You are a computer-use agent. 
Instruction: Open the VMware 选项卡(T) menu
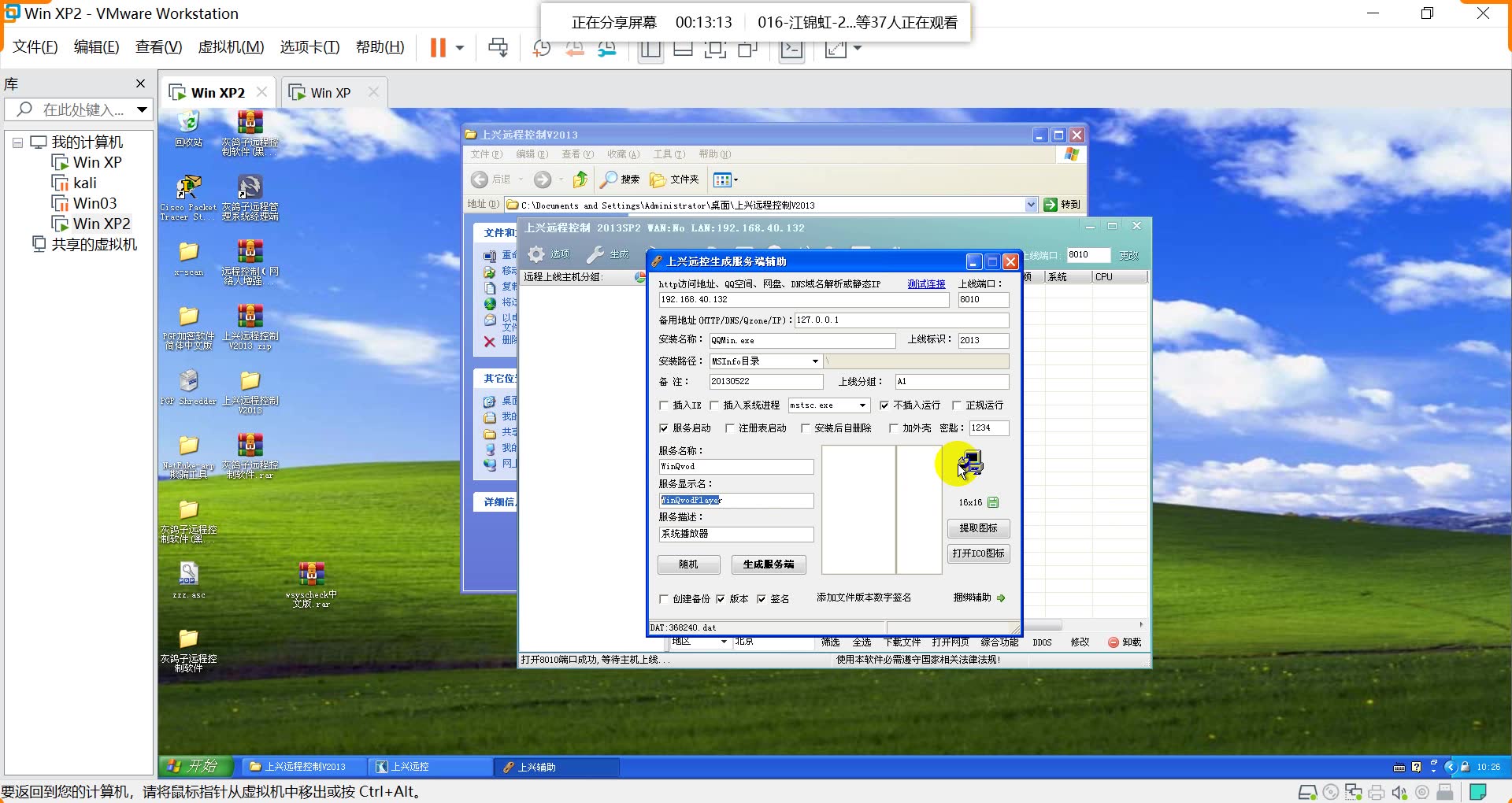point(309,47)
